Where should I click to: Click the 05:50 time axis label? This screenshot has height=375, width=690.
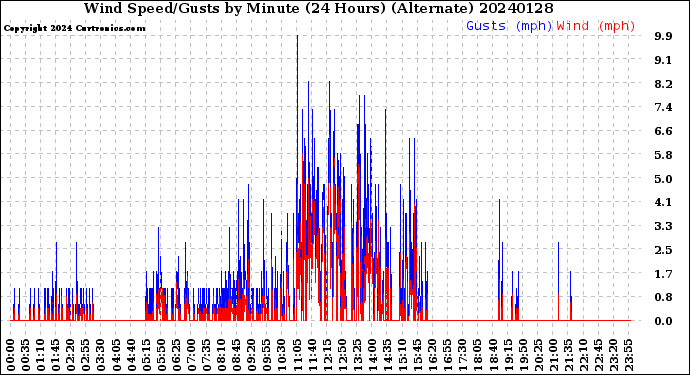(x=161, y=354)
